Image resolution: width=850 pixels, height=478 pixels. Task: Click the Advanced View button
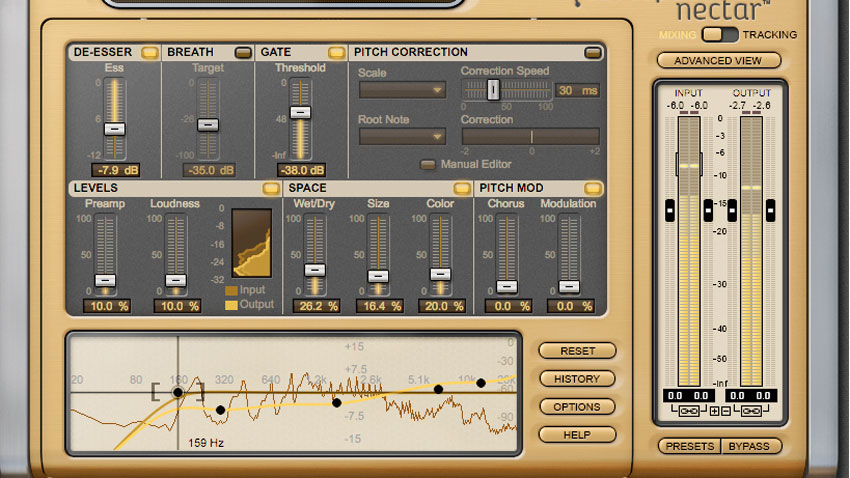718,61
